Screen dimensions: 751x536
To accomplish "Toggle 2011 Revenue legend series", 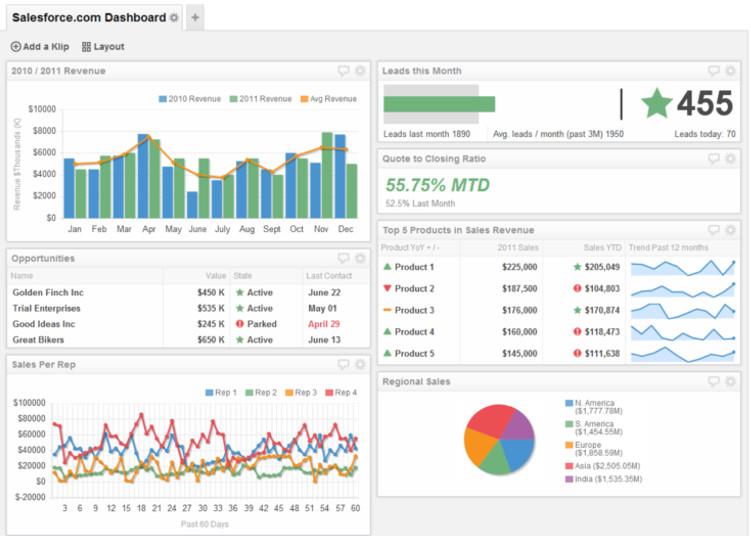I will (x=261, y=99).
